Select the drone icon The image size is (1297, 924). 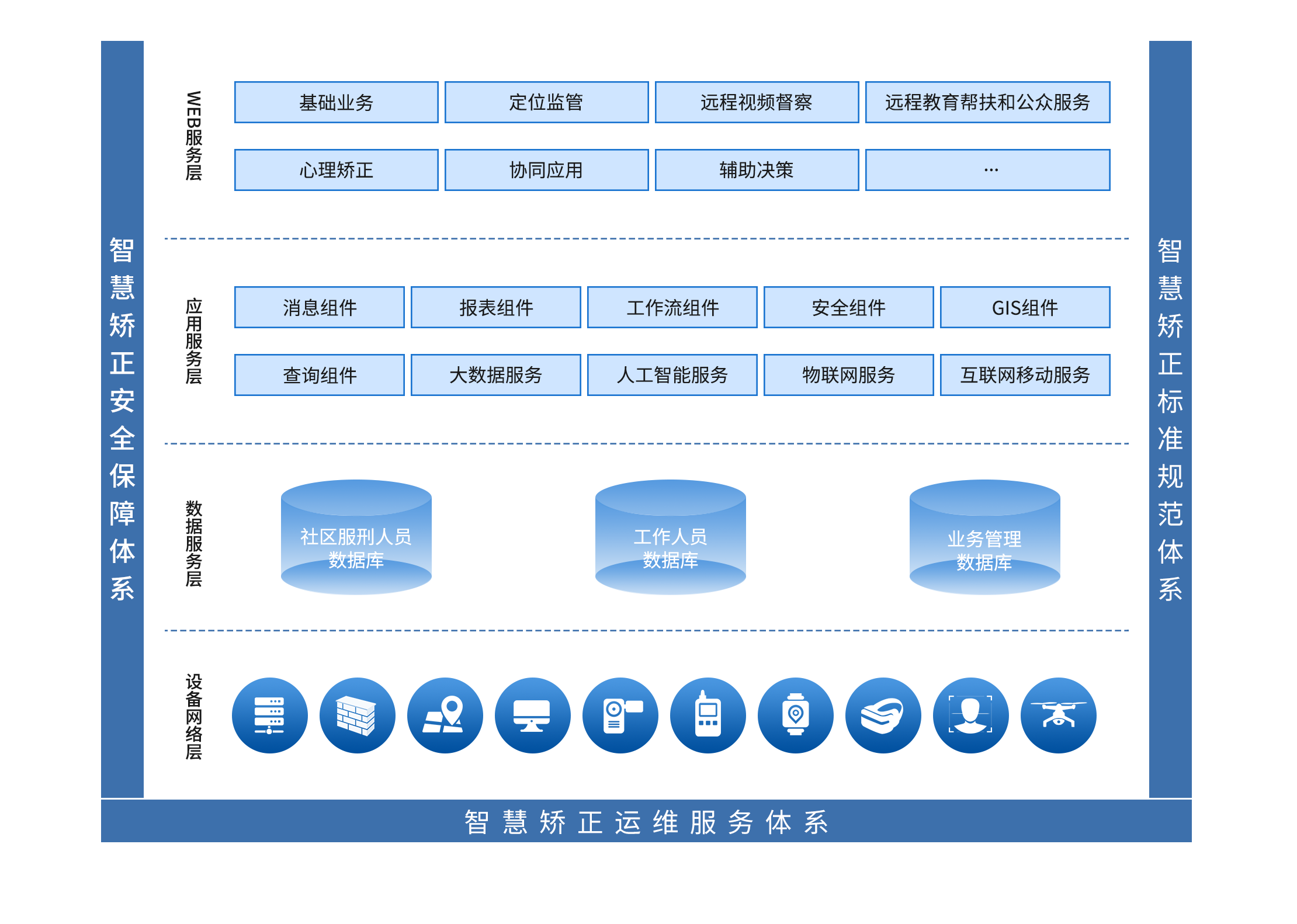tap(1059, 715)
